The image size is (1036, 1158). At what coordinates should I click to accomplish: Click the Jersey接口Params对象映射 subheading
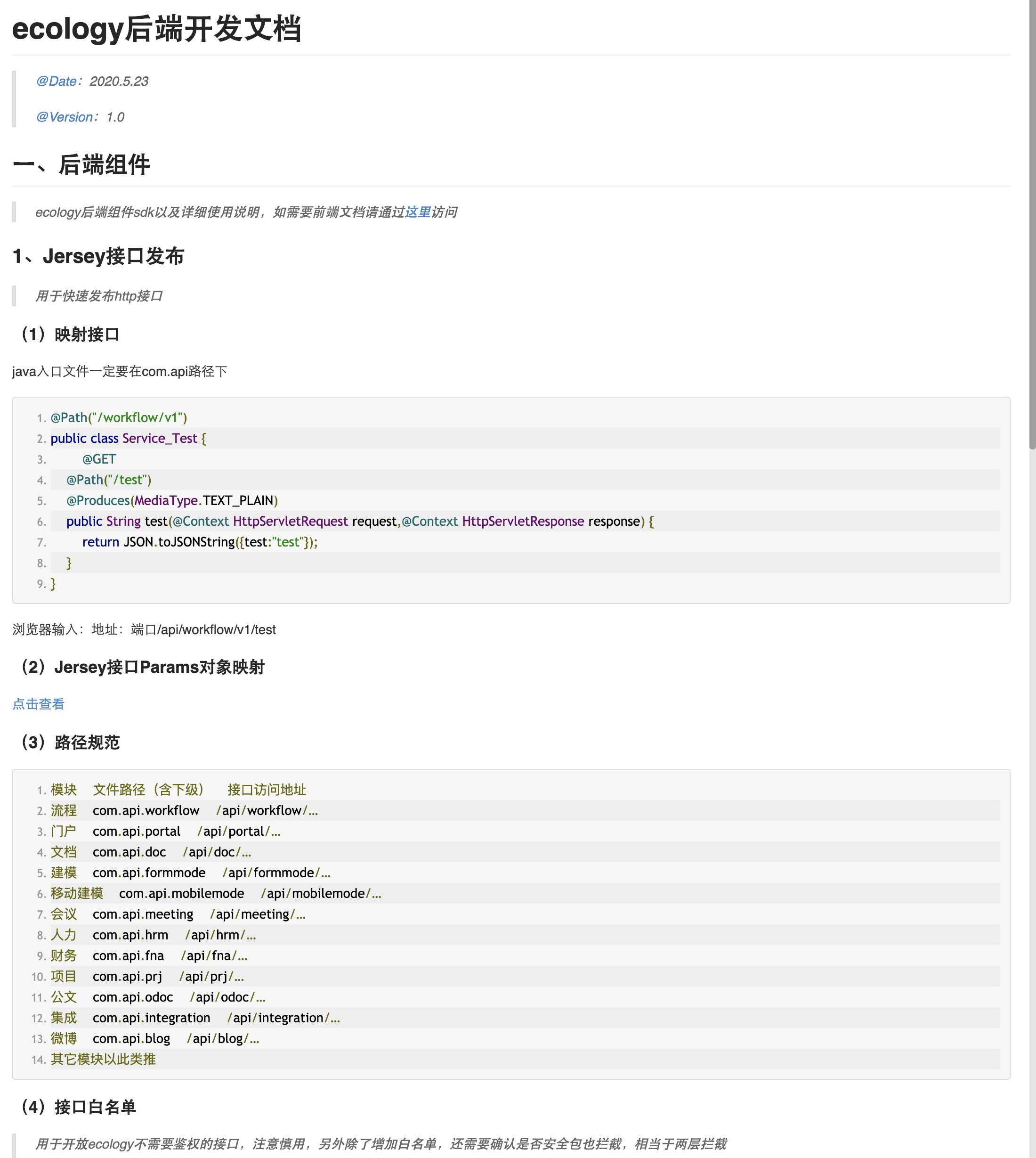tap(142, 667)
